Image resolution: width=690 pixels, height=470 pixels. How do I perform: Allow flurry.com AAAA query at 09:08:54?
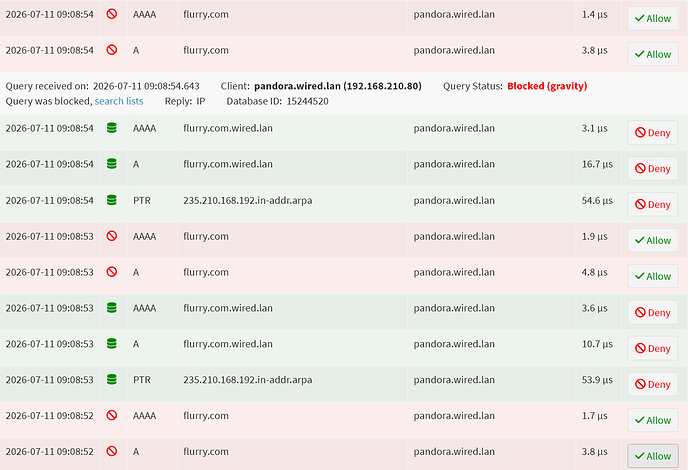coord(653,18)
